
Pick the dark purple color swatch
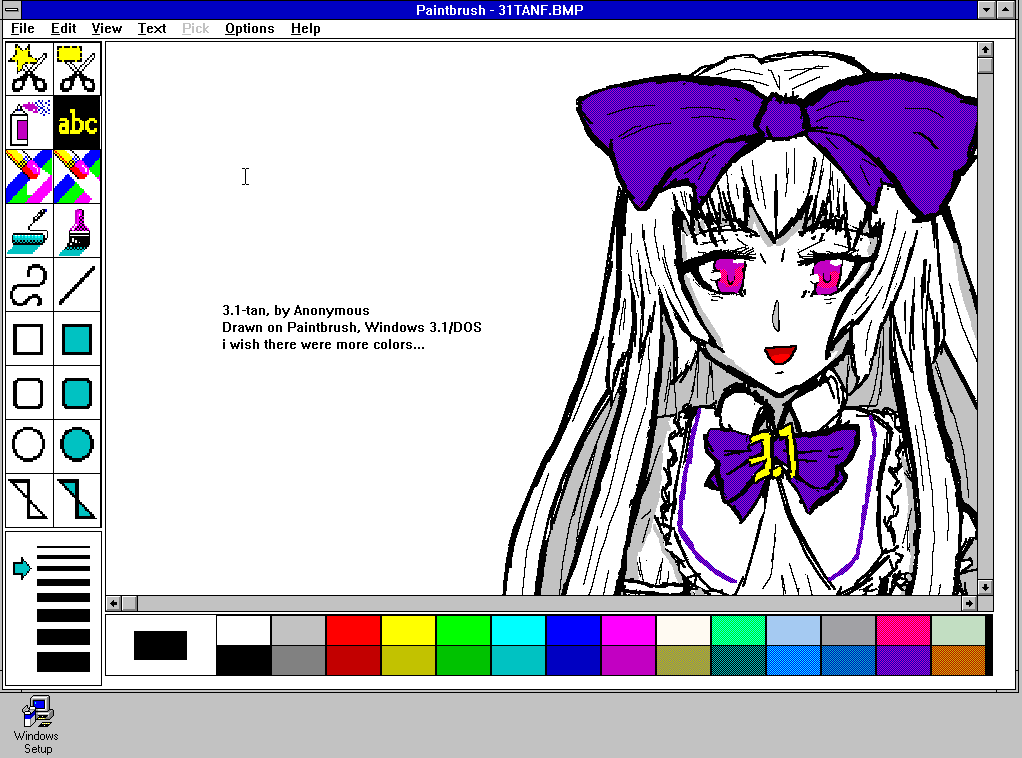click(903, 660)
